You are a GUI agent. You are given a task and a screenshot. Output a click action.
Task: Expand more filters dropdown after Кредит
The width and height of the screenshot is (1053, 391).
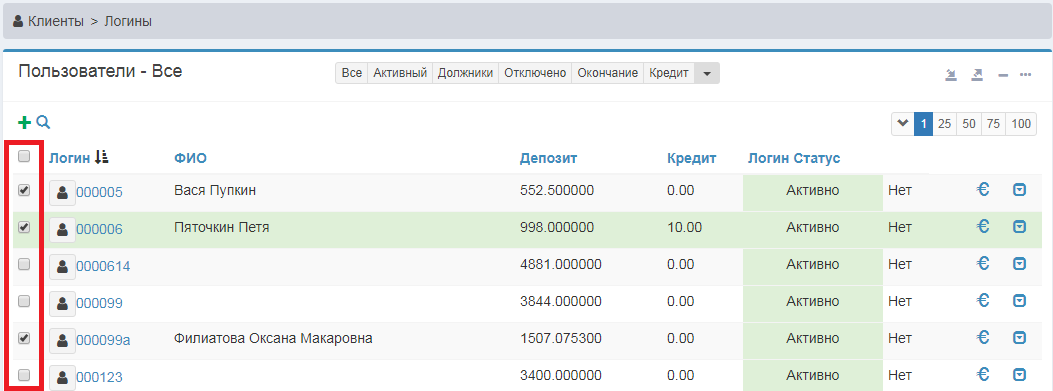tap(706, 73)
